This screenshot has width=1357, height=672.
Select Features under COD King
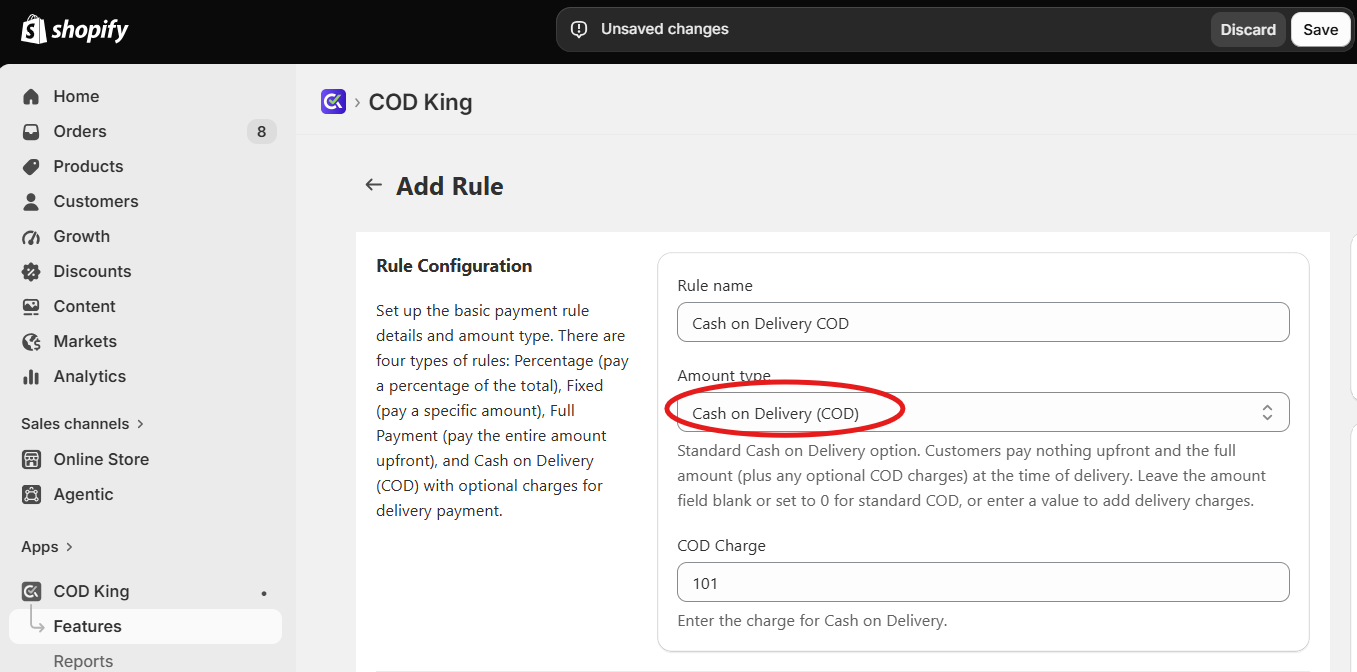[x=146, y=626]
